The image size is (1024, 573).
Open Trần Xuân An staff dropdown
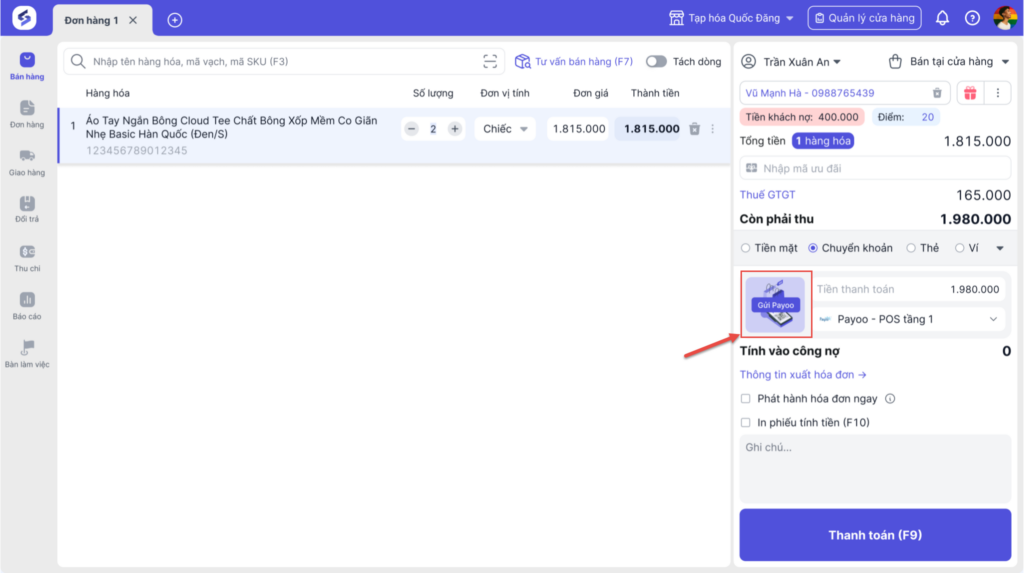coord(791,61)
